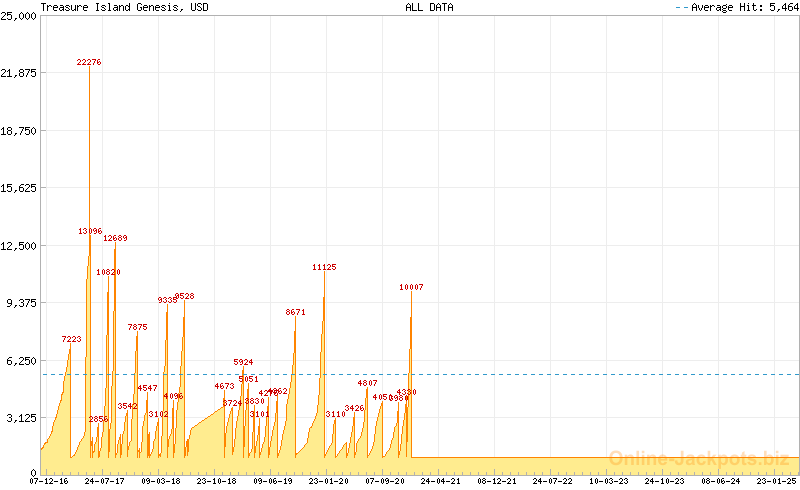Click the 12689 peak data label
Image resolution: width=800 pixels, height=490 pixels.
(115, 238)
